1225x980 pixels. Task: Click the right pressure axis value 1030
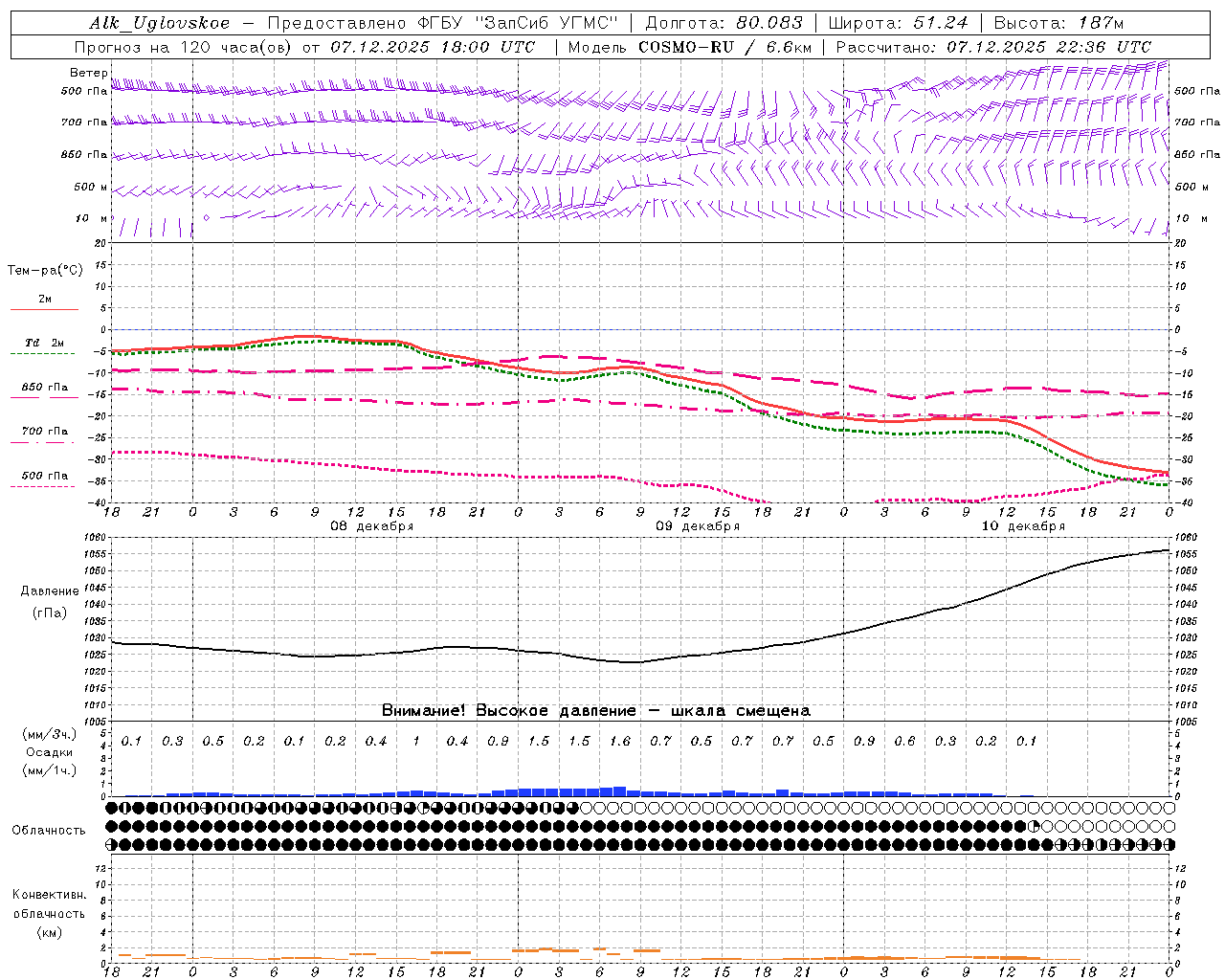1185,637
